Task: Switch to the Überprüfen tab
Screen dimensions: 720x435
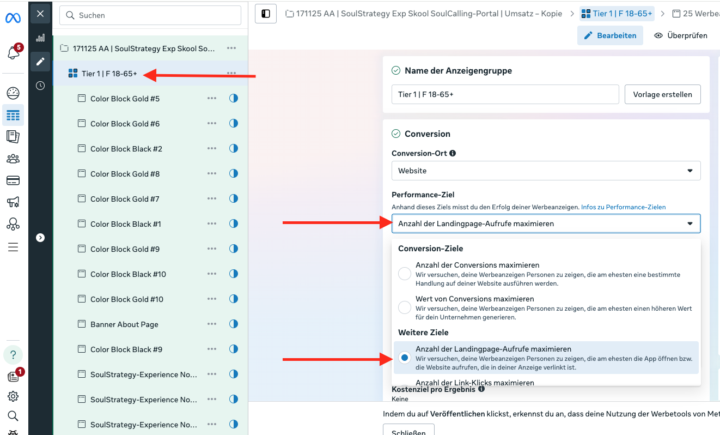Action: (x=679, y=35)
